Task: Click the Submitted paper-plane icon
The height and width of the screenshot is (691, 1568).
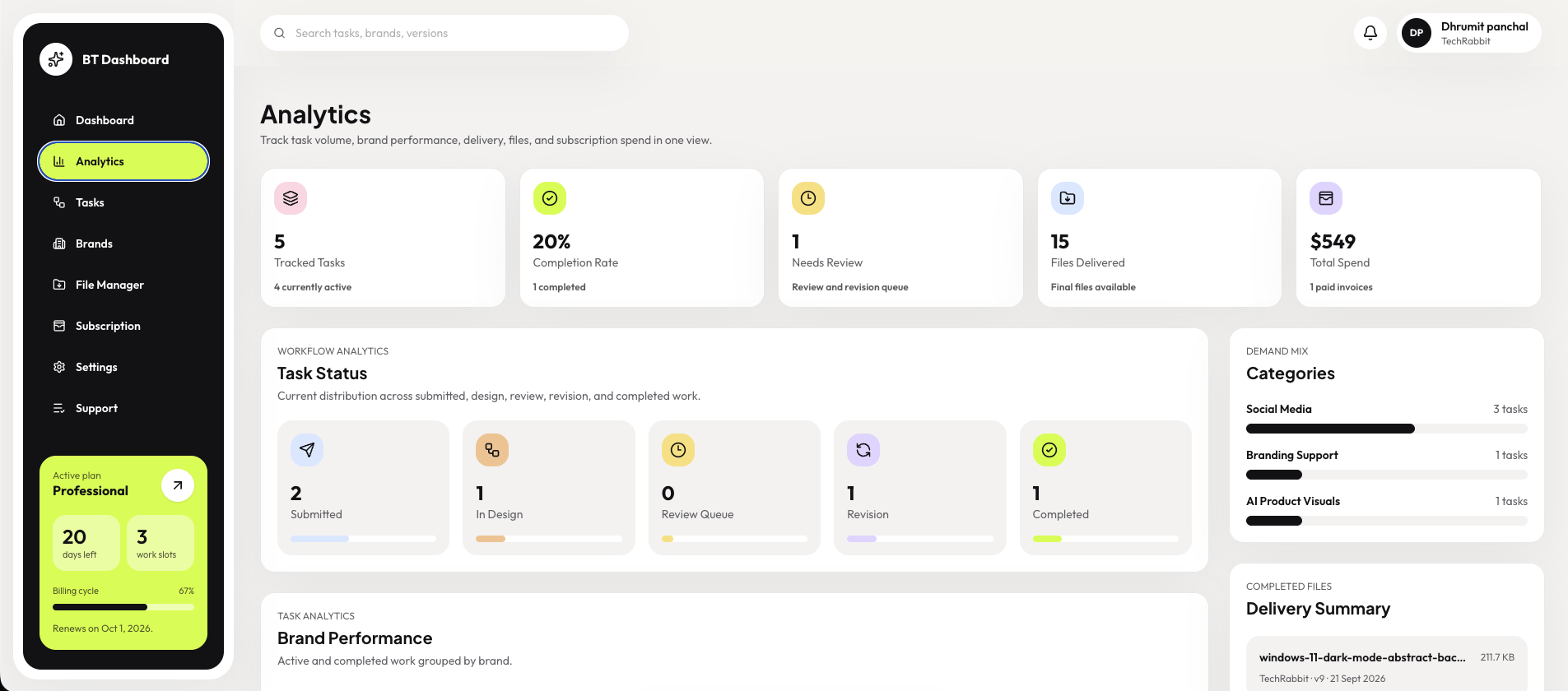Action: (307, 450)
